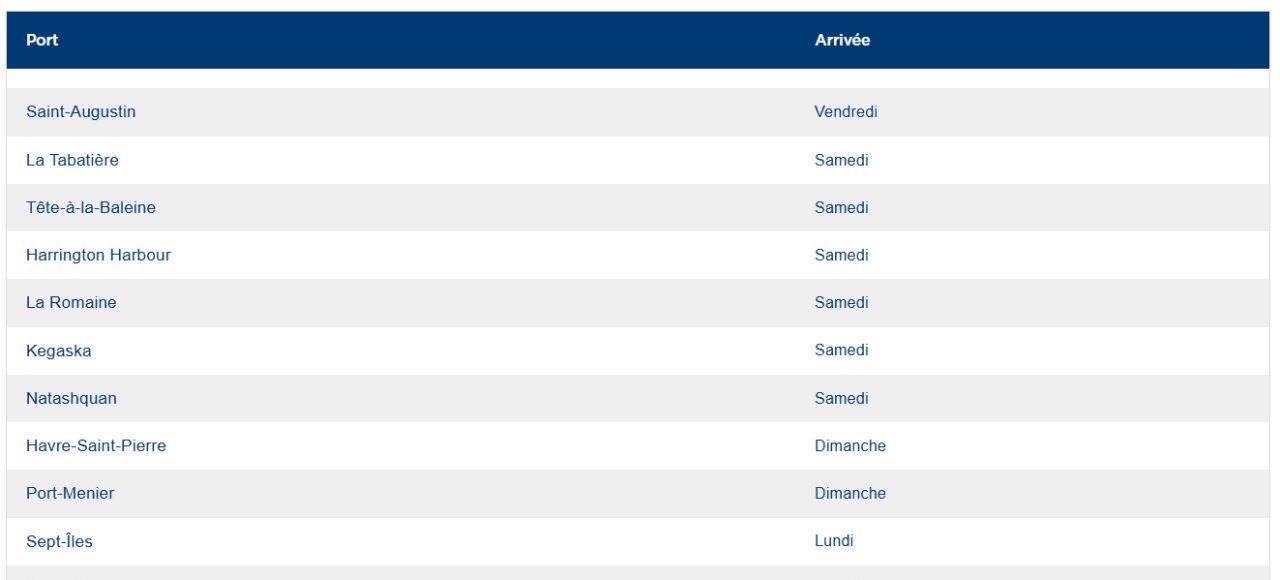Select the Dimanche arrival for Port-Menier
Viewport: 1280px width, 580px height.
pyautogui.click(x=850, y=494)
